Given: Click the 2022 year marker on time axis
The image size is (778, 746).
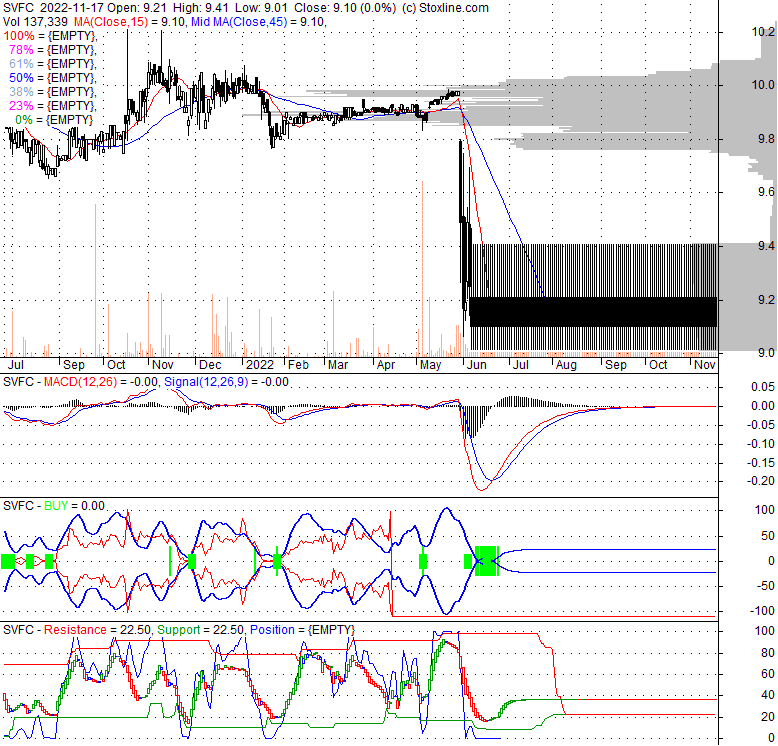Looking at the screenshot, I should point(259,365).
